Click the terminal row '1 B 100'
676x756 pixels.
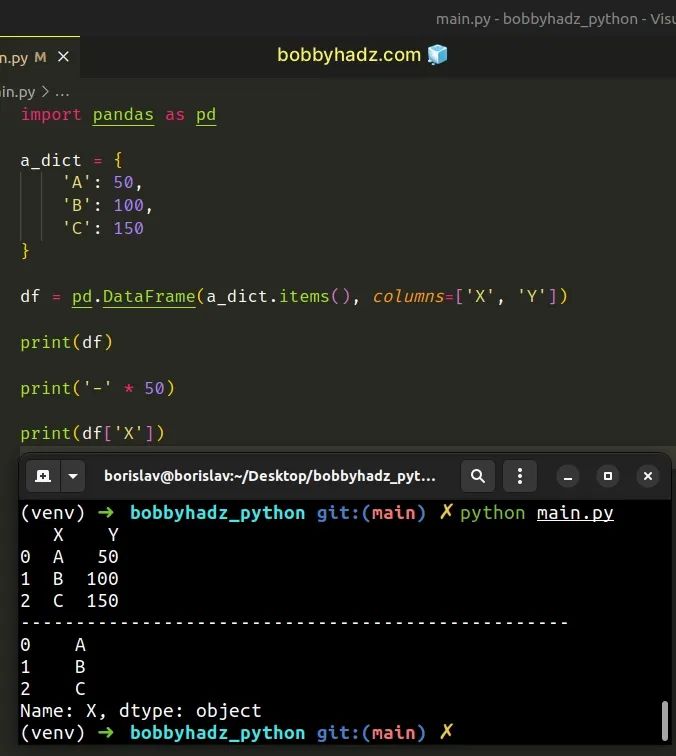69,579
